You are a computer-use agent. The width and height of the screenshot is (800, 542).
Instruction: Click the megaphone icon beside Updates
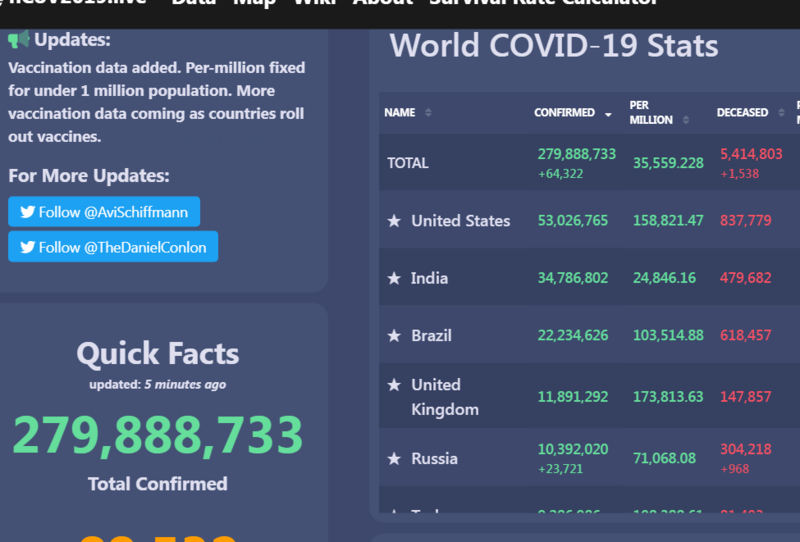pos(19,40)
